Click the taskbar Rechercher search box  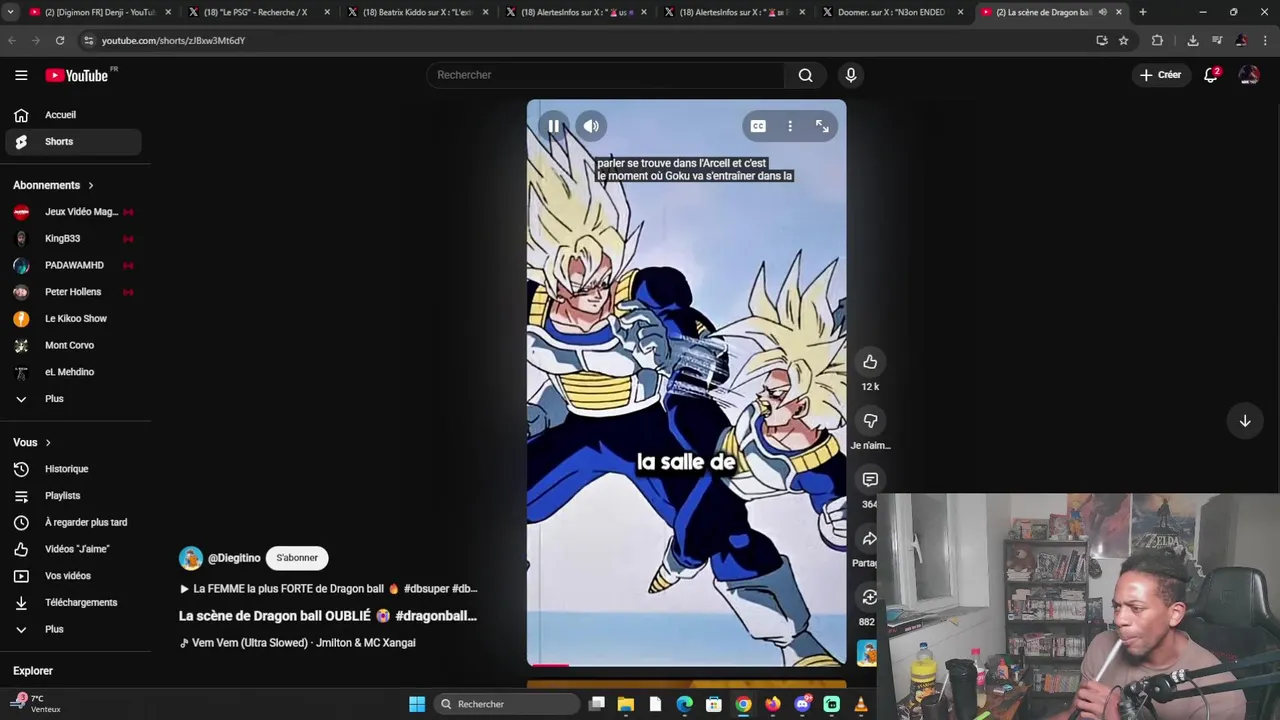pos(506,704)
